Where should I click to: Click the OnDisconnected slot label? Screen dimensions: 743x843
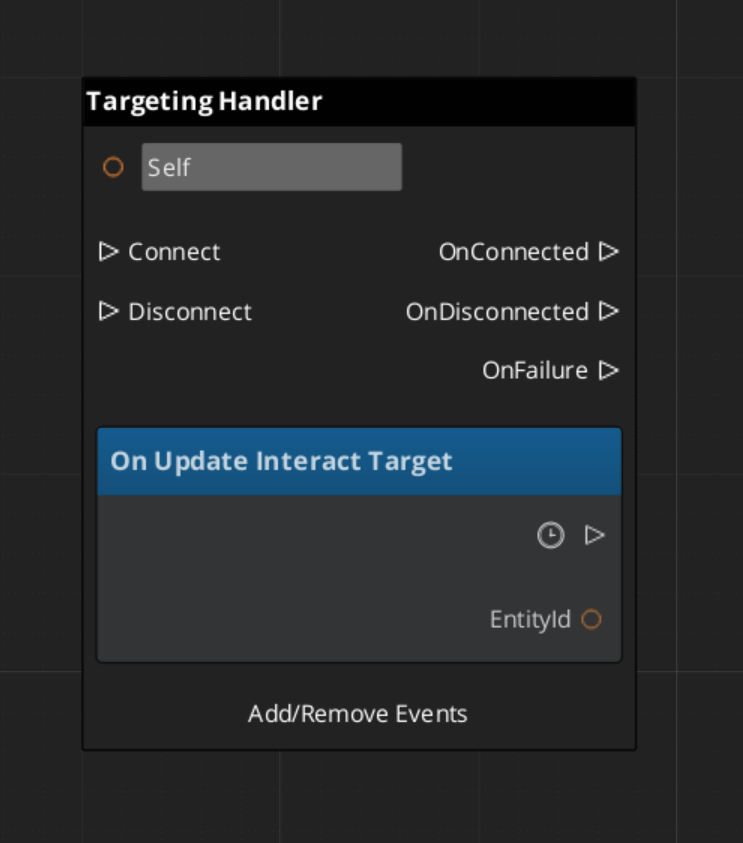tap(497, 312)
